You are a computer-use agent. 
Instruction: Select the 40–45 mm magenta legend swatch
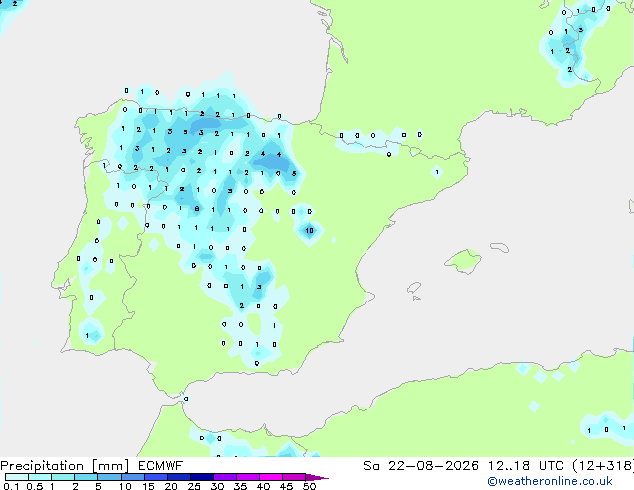click(x=271, y=477)
